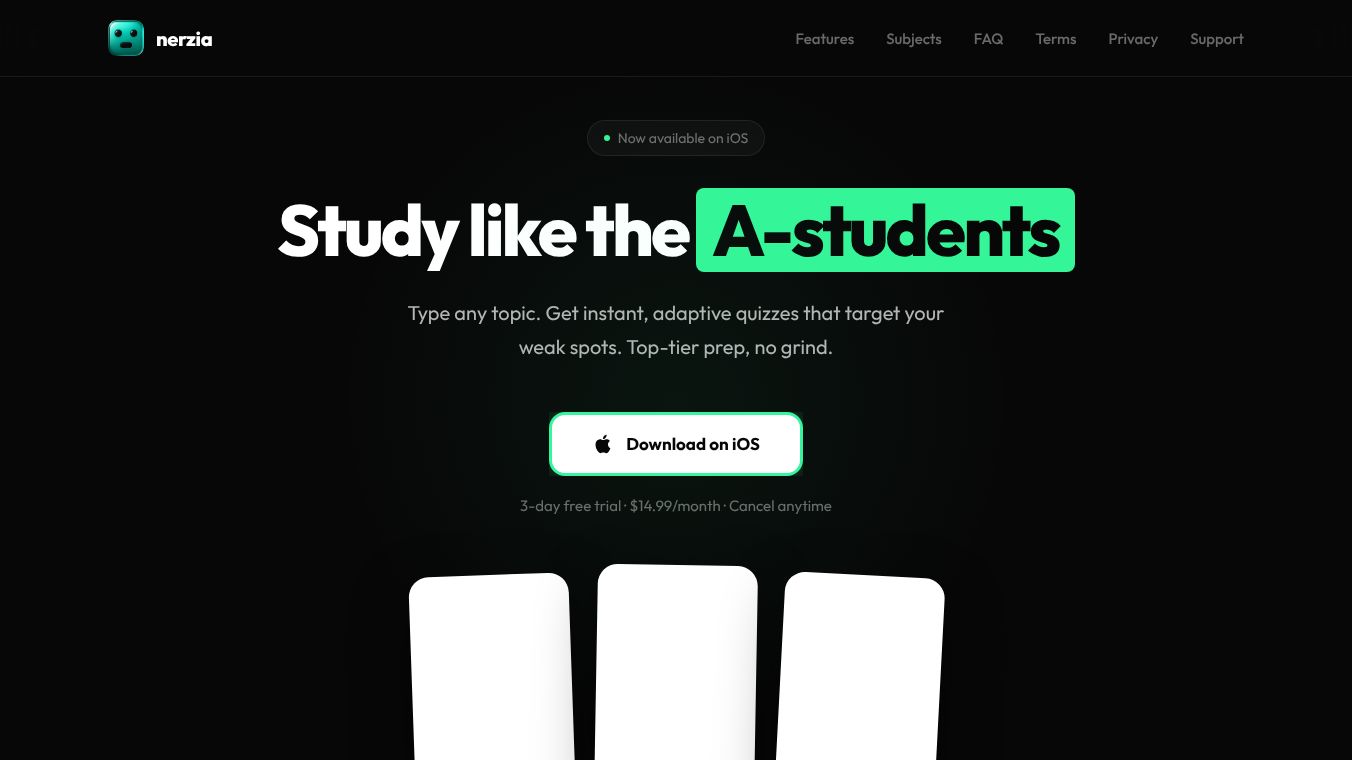Screen dimensions: 1352x760
Task: Click the nerzia robot face logo icon
Action: pyautogui.click(x=126, y=39)
